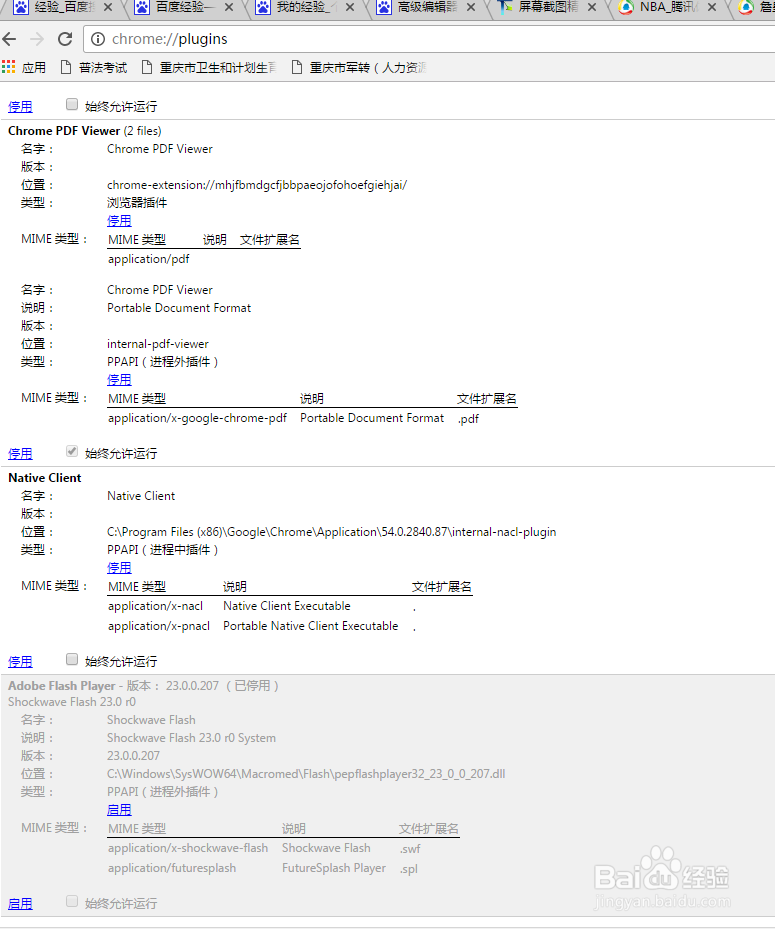Screen dimensions: 775x929
Task: Open the 重庆市军转 bookmark
Action: (359, 68)
